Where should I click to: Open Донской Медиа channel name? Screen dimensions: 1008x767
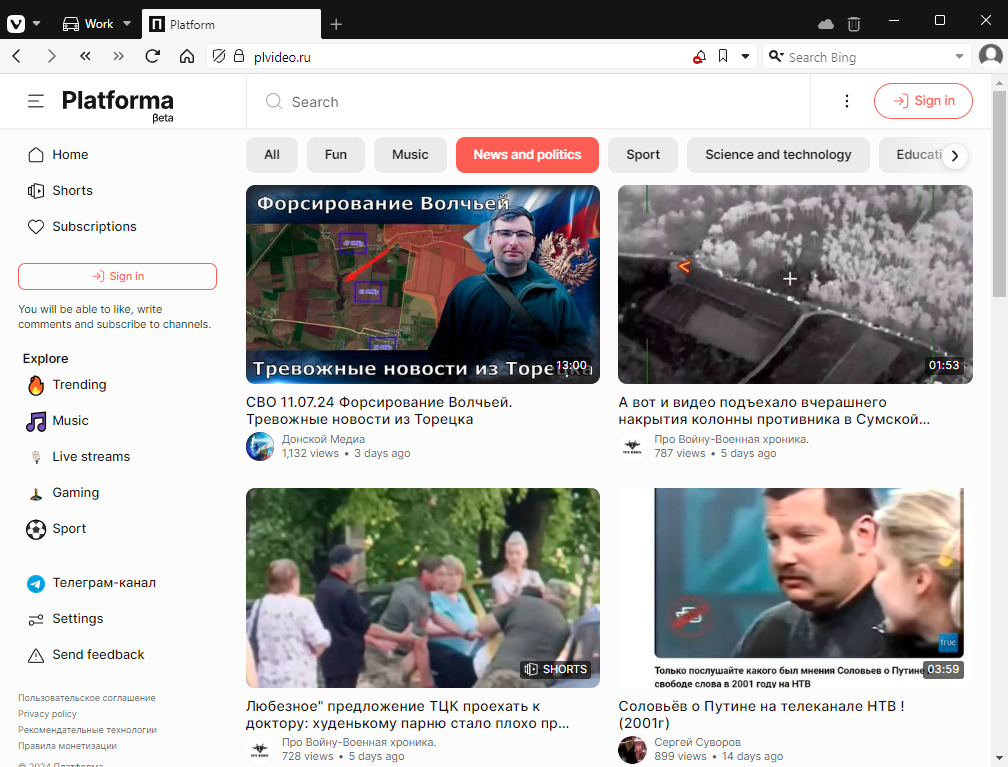(x=323, y=439)
